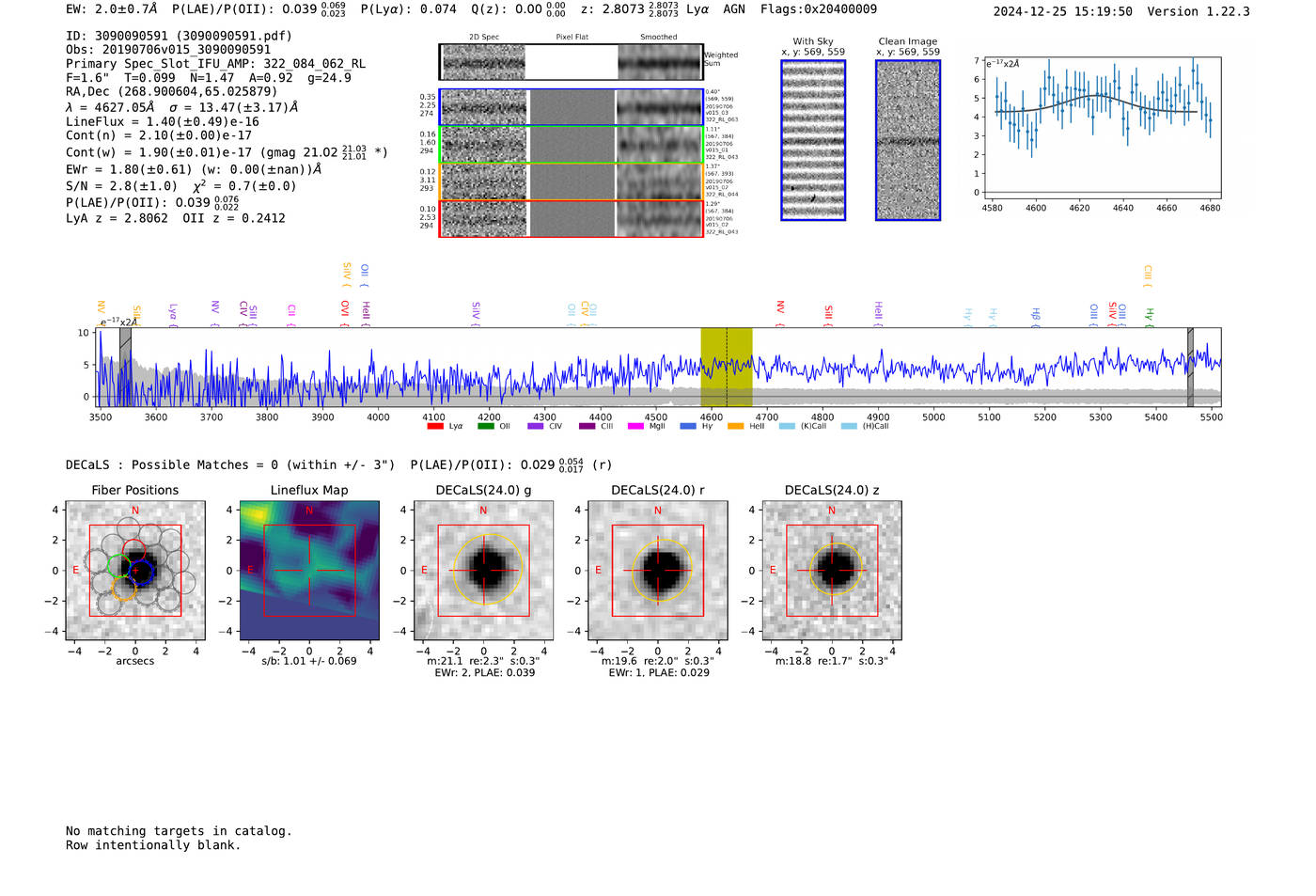Click the 'EWr = 1.80(±0.61)' line

194,169
